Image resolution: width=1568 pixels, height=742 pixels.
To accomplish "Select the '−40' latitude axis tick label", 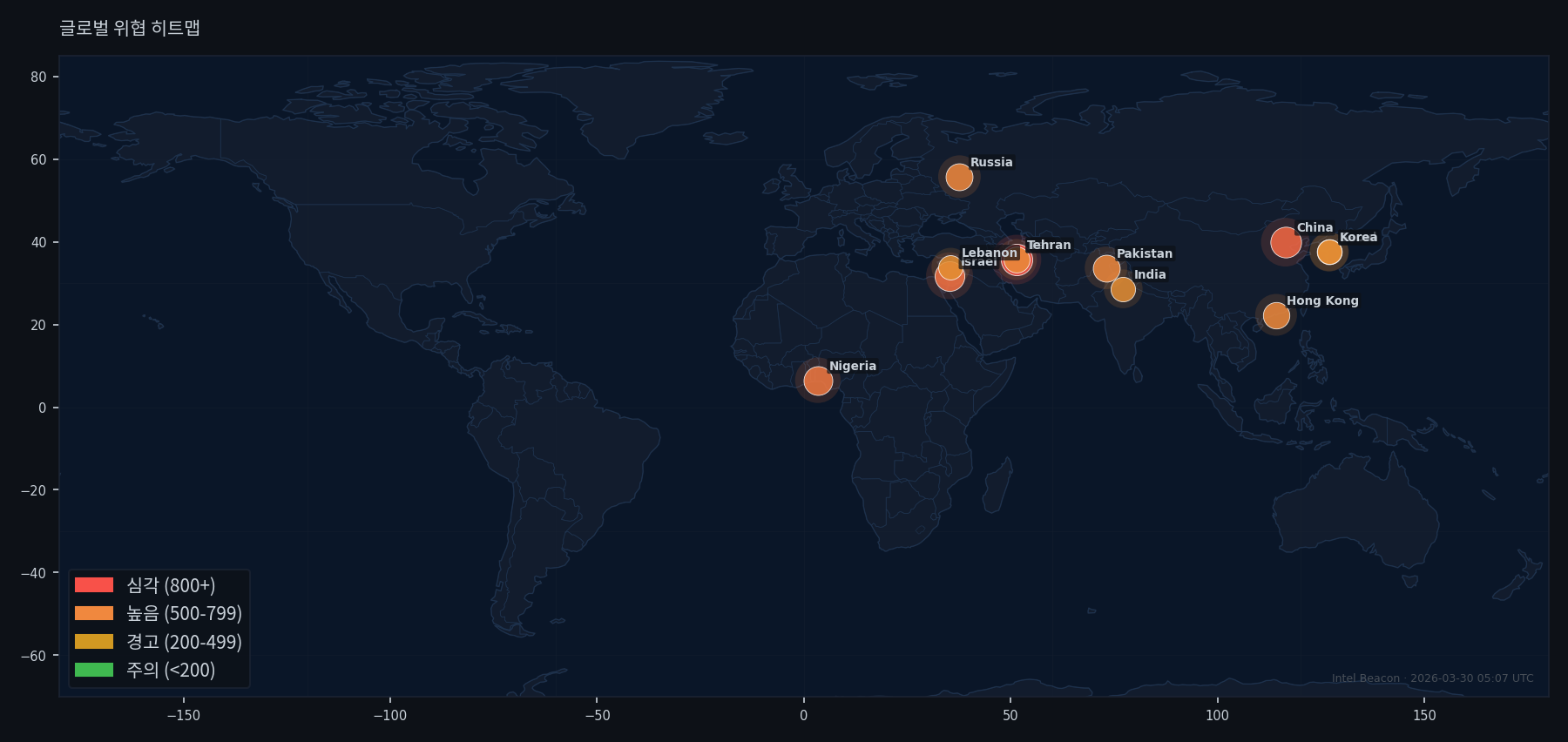I will point(34,573).
